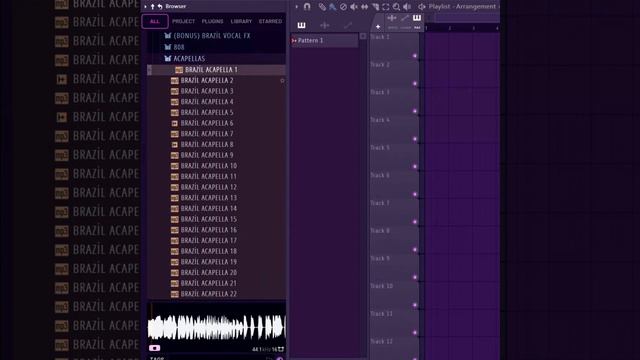The image size is (640, 360).
Task: Select BRAZIL ACAPELLA 4 sample
Action: 207,102
